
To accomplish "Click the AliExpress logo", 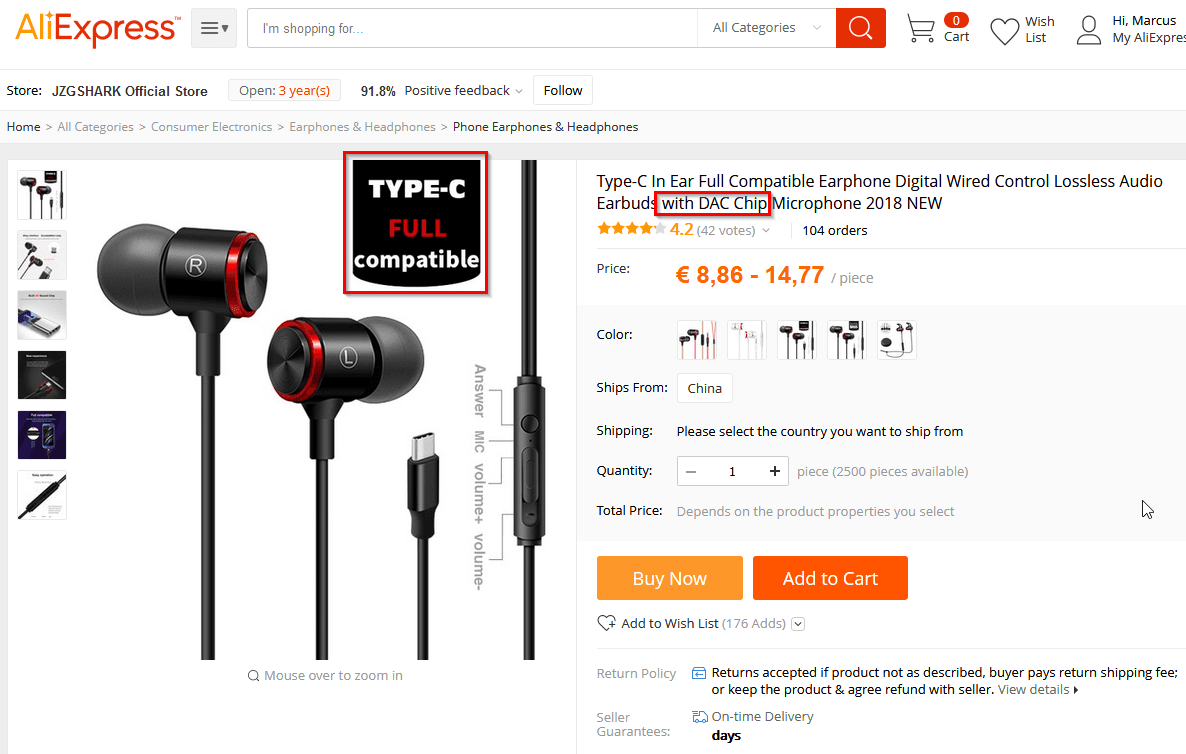I will pos(98,29).
